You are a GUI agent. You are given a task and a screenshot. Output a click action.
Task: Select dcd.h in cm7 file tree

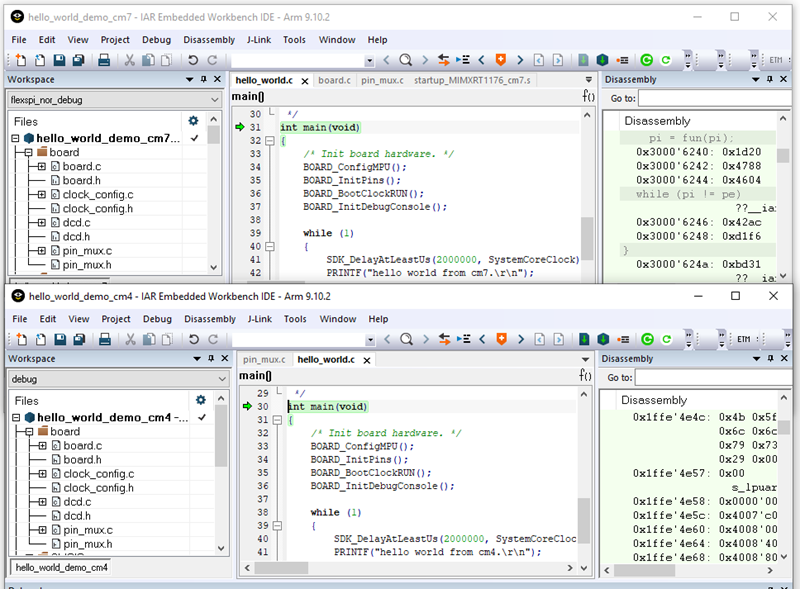pos(76,237)
